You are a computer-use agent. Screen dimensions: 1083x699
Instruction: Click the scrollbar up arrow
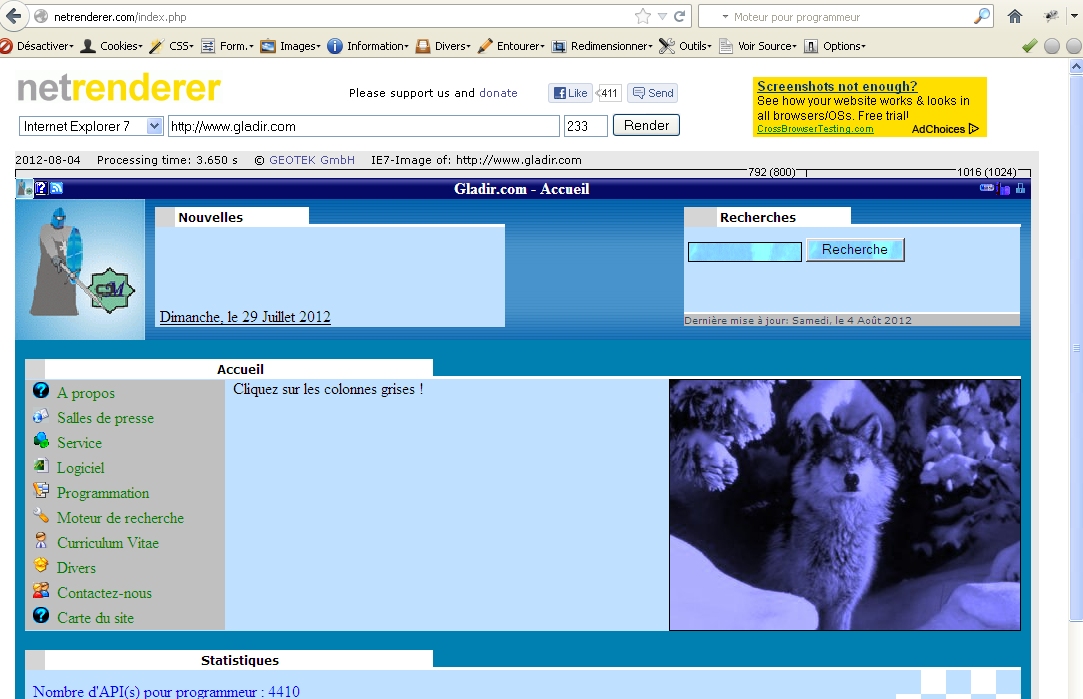tap(1075, 67)
